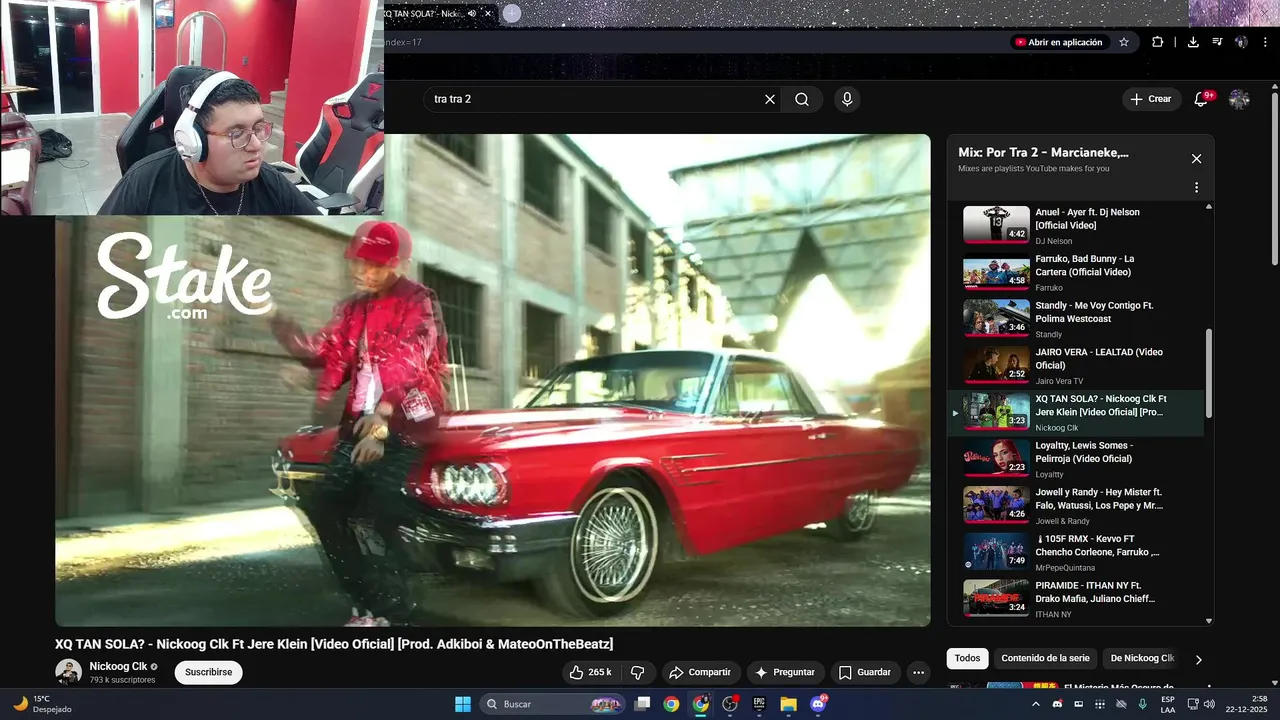The height and width of the screenshot is (720, 1280).
Task: Open a new browser tab
Action: tap(512, 13)
